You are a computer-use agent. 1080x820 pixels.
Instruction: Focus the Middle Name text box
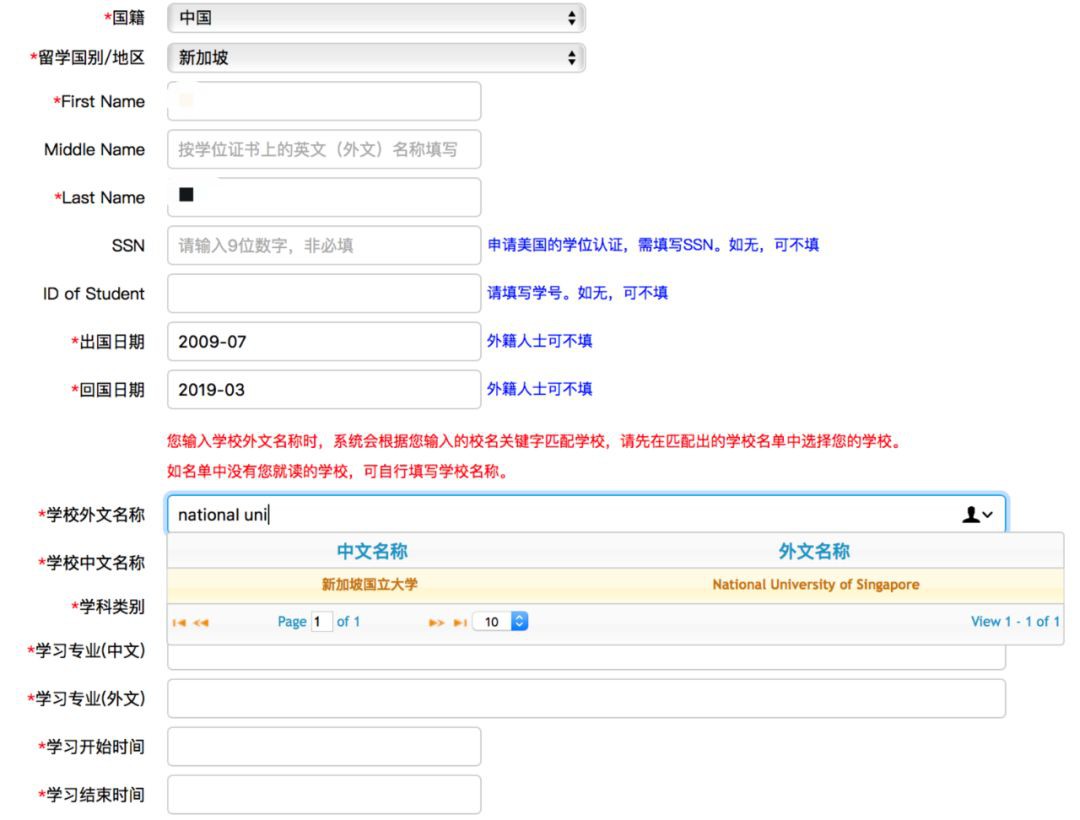coord(324,150)
